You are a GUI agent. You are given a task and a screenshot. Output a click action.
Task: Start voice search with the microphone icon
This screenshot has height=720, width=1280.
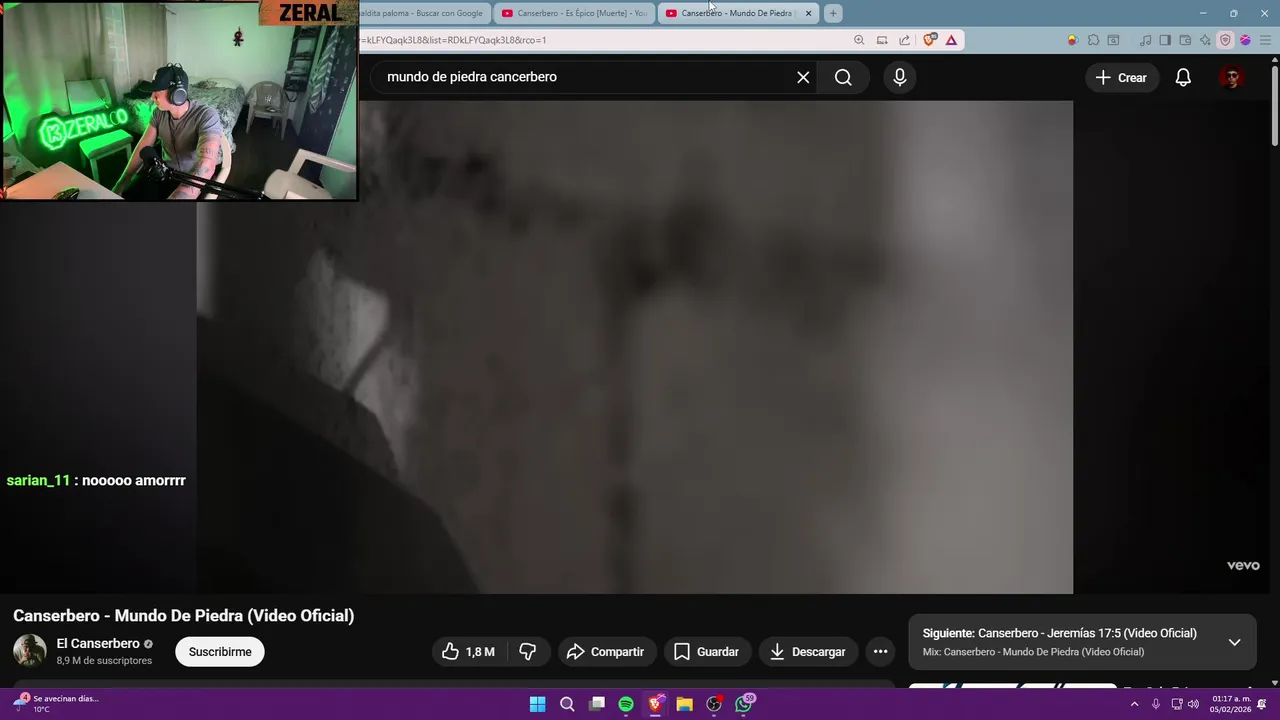[900, 77]
